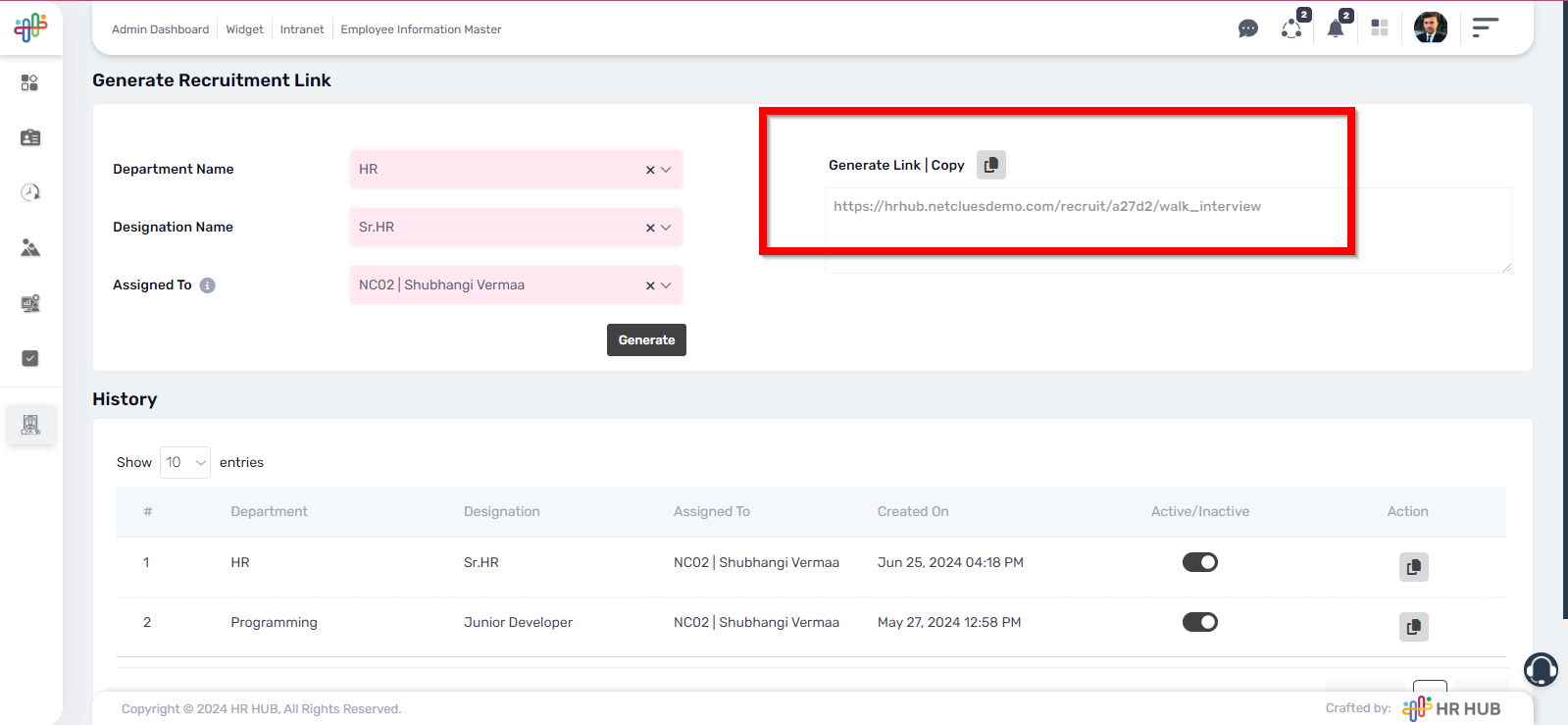Click 'May 27, 2024 12:58 PM' cell
Image resolution: width=1568 pixels, height=725 pixels.
coord(949,622)
